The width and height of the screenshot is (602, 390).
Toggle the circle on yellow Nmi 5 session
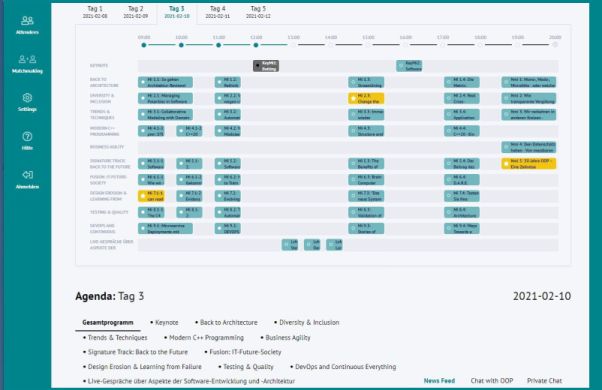tap(506, 164)
